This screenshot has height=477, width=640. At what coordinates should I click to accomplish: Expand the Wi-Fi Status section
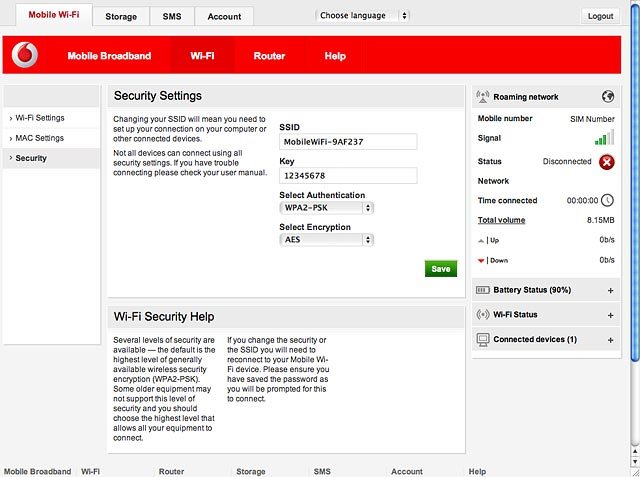coord(611,315)
